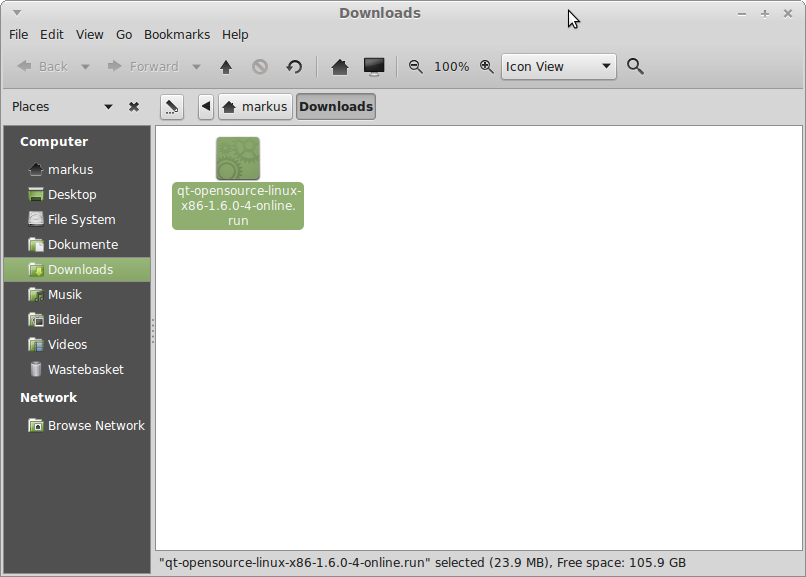Click the markus path bar button
Screen dimensions: 806x577
(x=255, y=107)
